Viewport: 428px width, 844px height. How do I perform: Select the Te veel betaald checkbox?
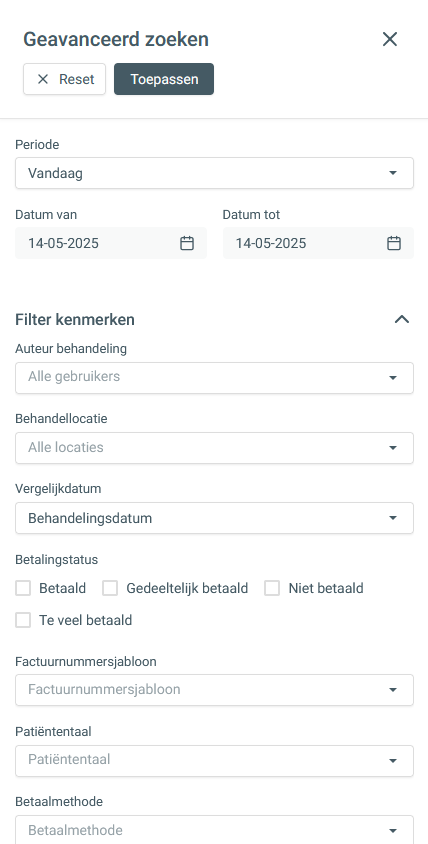point(23,620)
